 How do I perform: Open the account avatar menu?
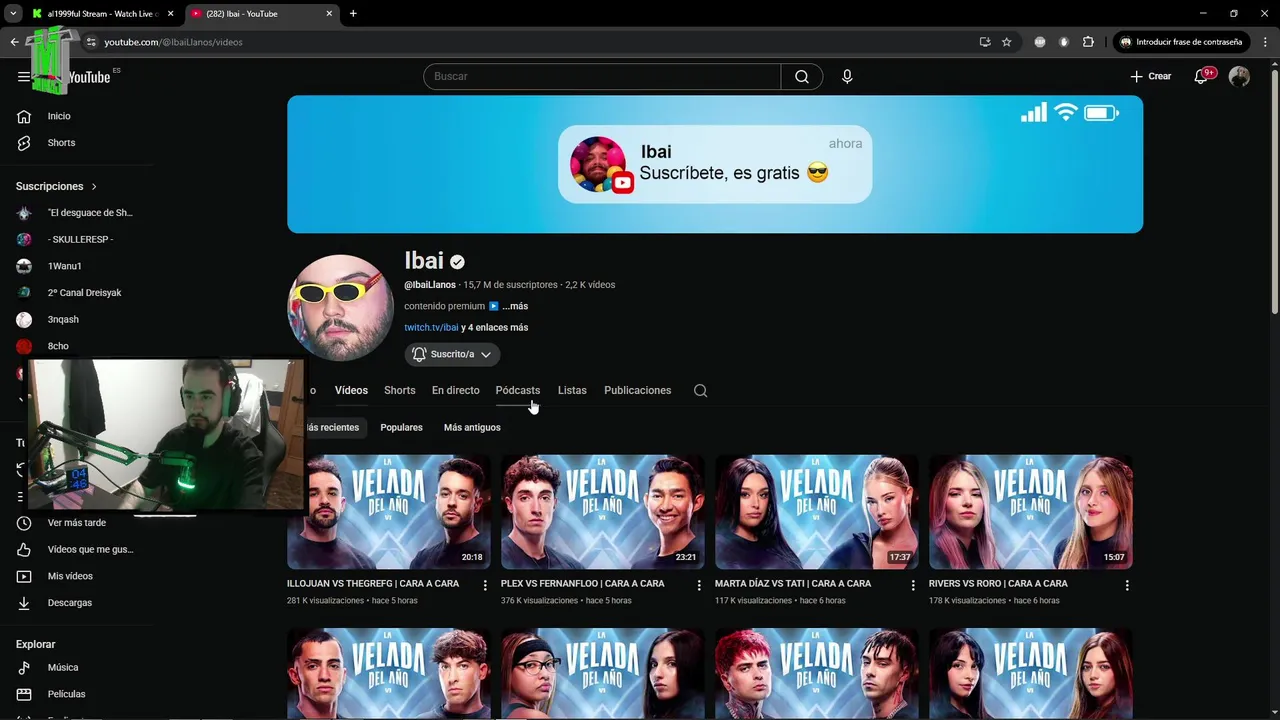tap(1239, 76)
